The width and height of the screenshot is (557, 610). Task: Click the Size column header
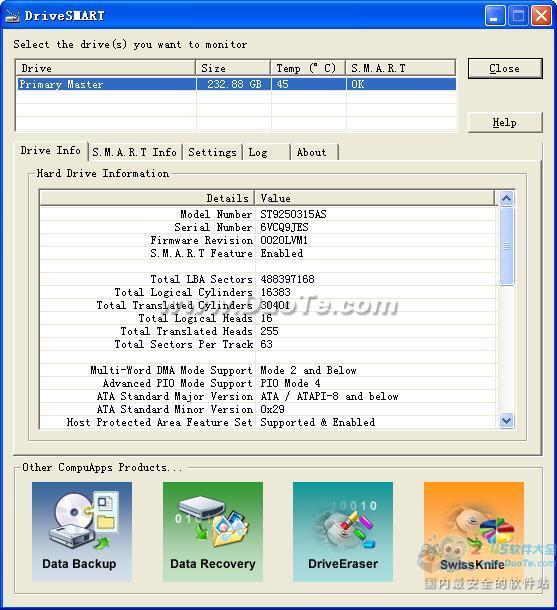(x=233, y=68)
